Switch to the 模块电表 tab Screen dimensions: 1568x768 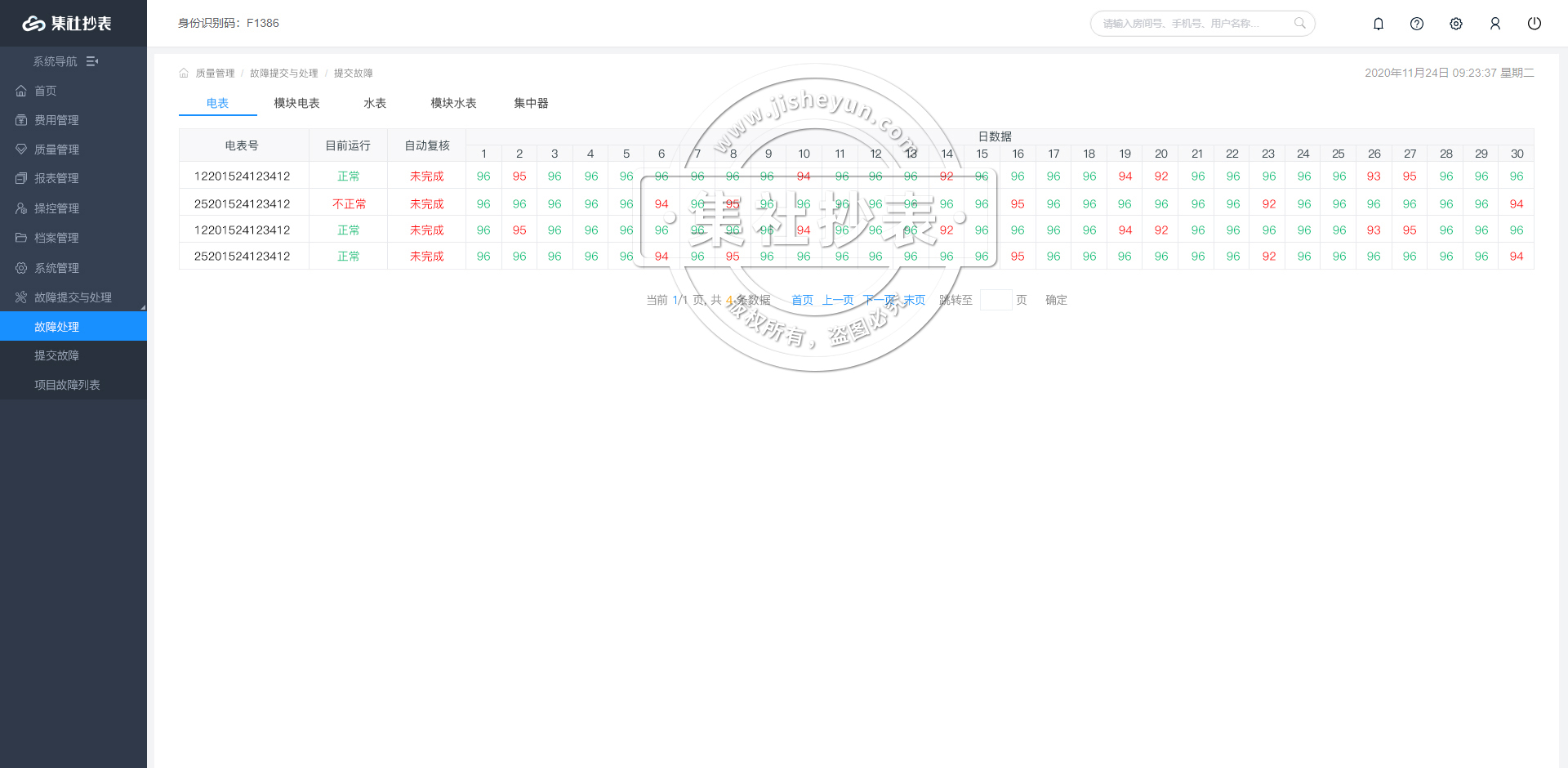[296, 103]
